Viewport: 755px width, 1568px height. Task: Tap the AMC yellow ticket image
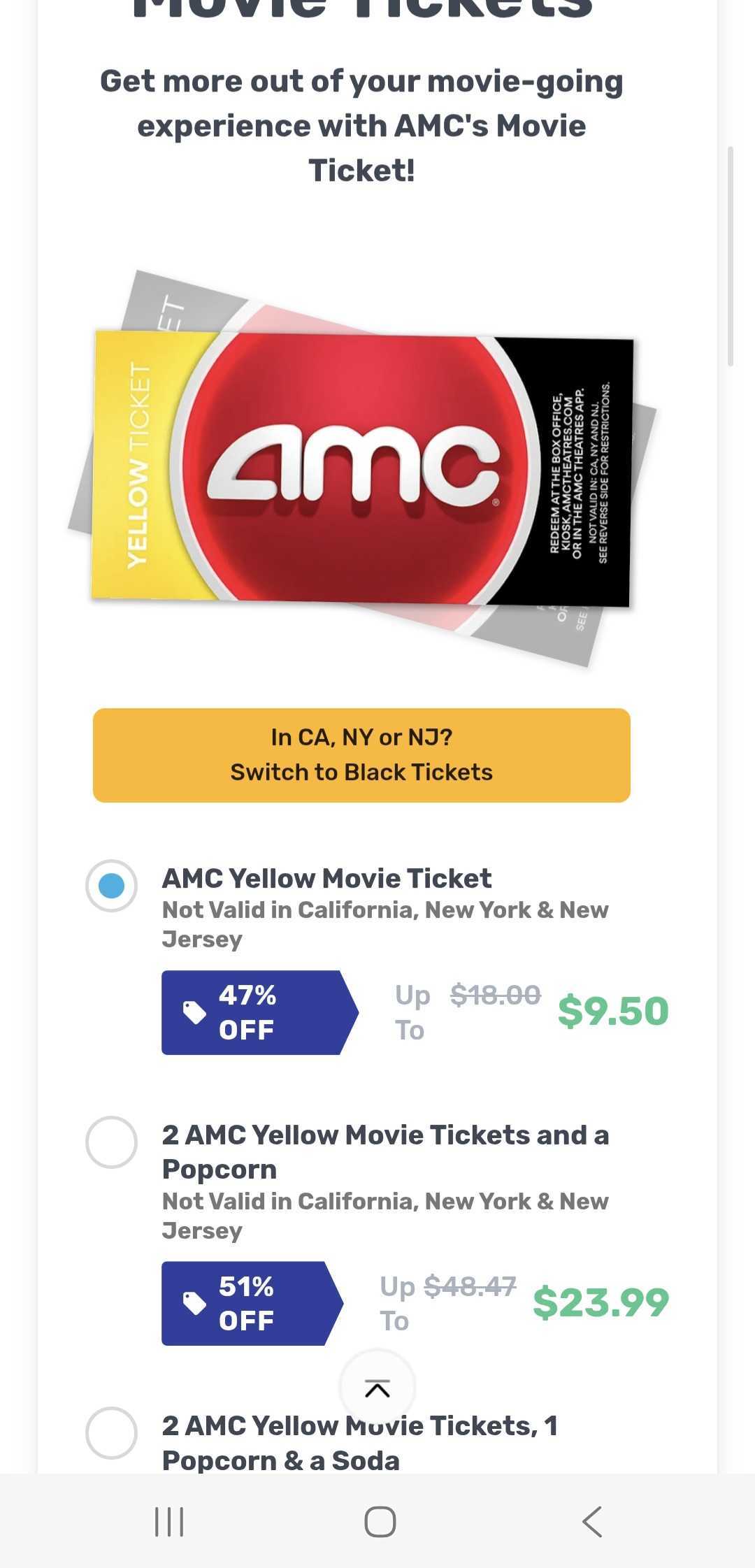tap(362, 466)
